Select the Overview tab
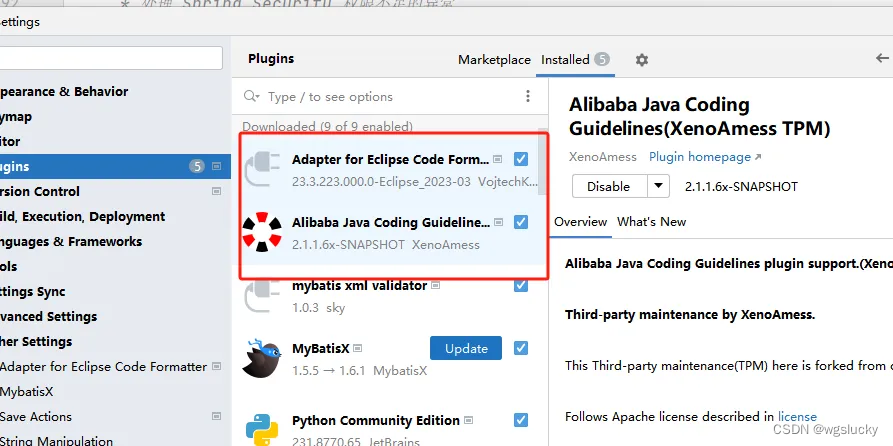Screen dimensions: 893x446 (x=580, y=222)
